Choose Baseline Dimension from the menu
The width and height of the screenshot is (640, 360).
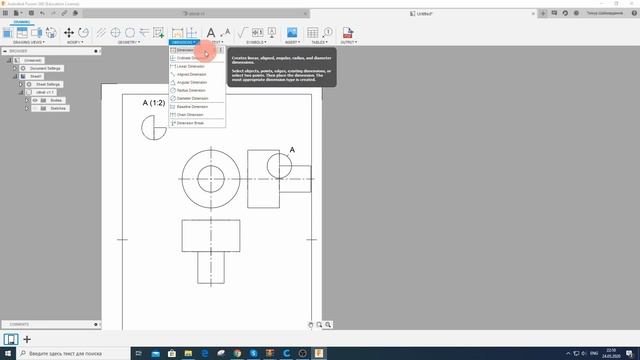197,107
